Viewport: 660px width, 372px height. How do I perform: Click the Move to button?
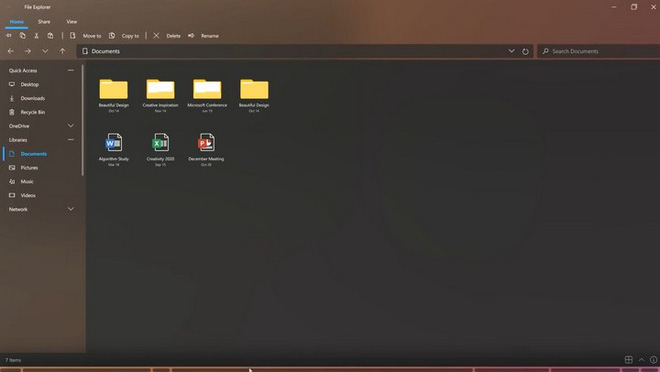pyautogui.click(x=85, y=36)
